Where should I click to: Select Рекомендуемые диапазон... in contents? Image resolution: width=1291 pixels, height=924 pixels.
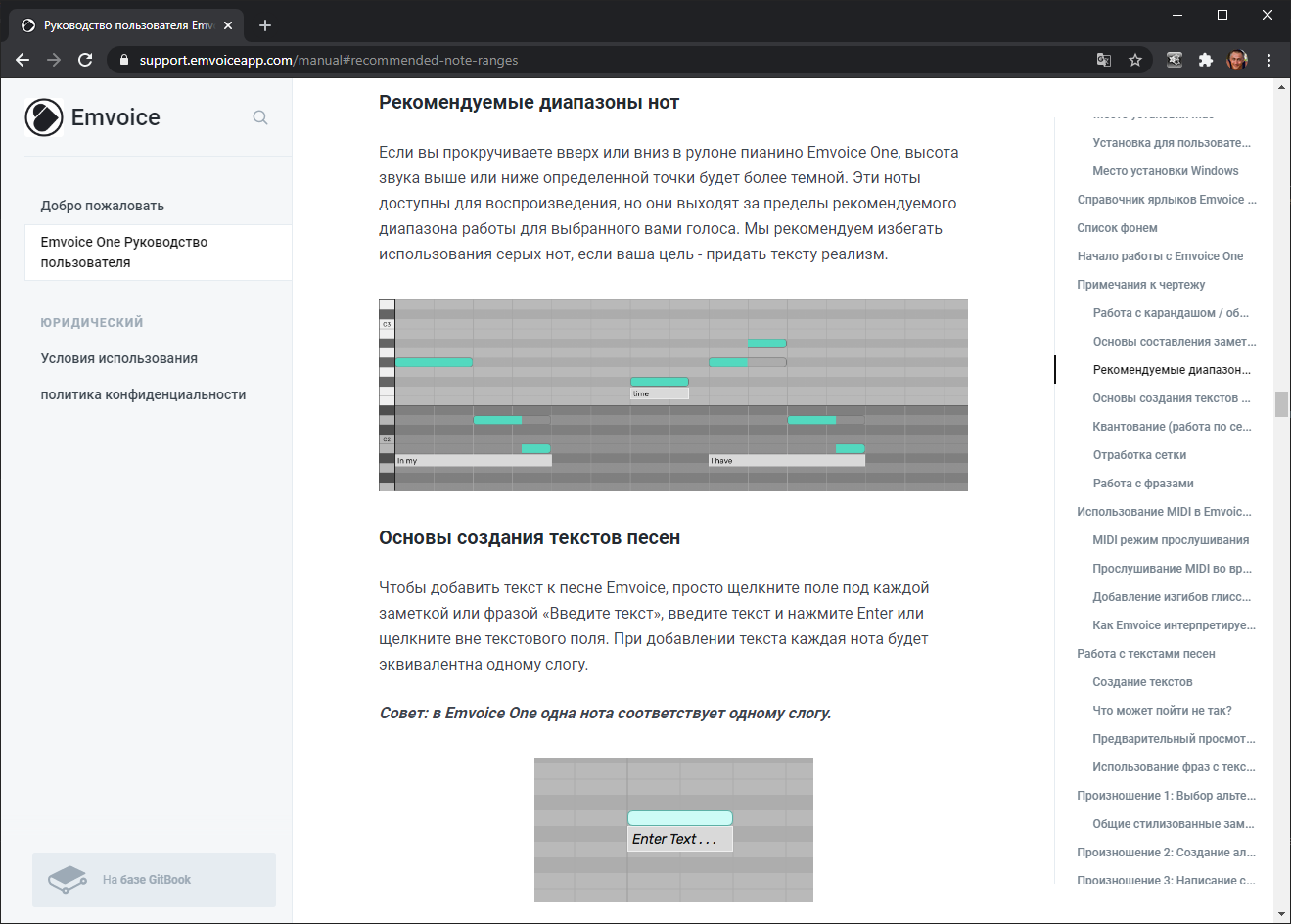tap(1172, 370)
